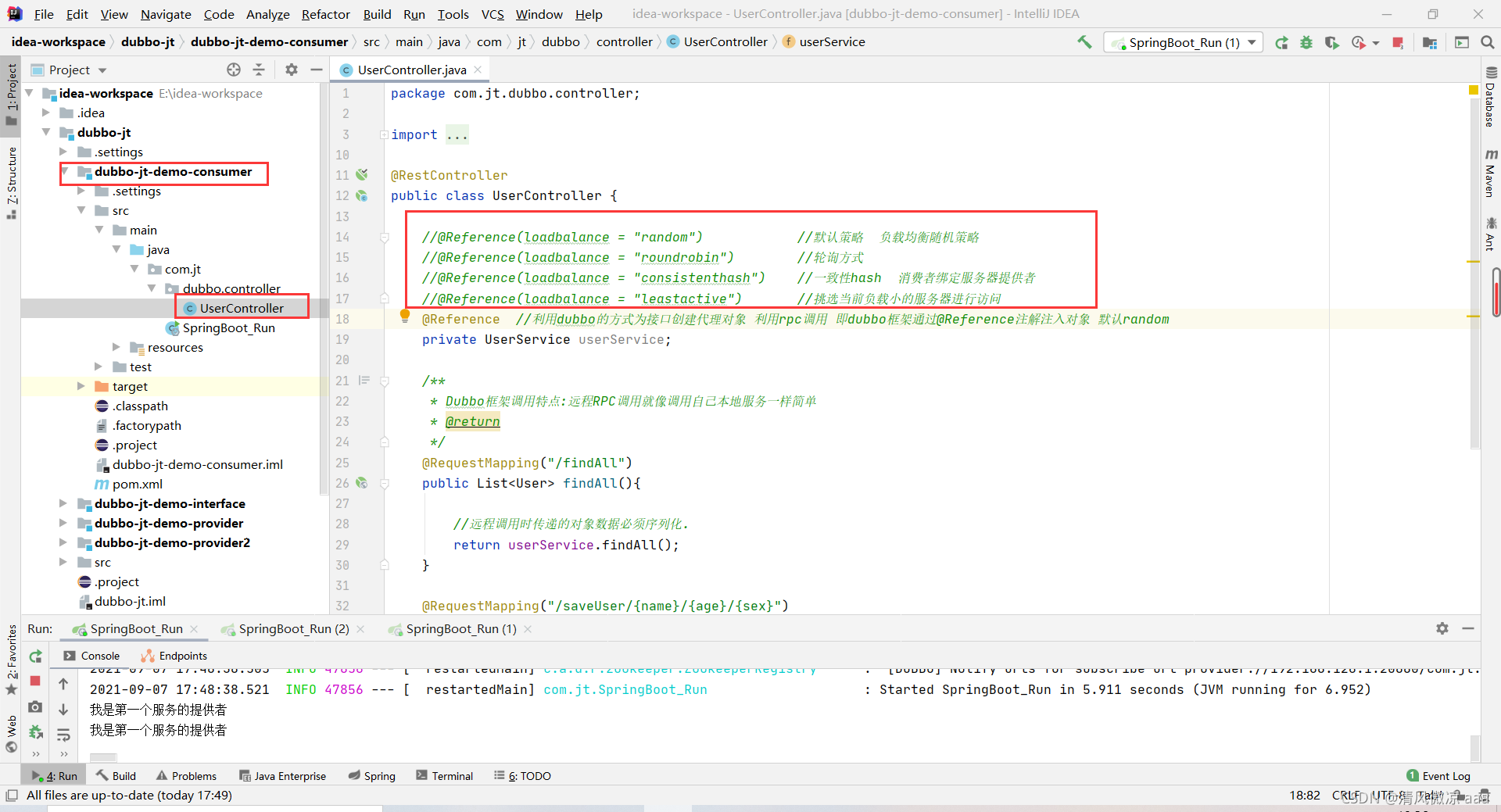This screenshot has height=812, width=1501.
Task: Open Spring tool window
Action: tap(372, 776)
